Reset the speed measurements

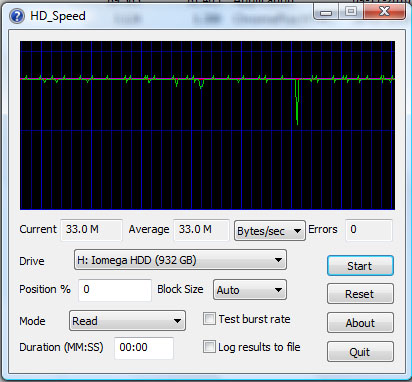(x=360, y=294)
